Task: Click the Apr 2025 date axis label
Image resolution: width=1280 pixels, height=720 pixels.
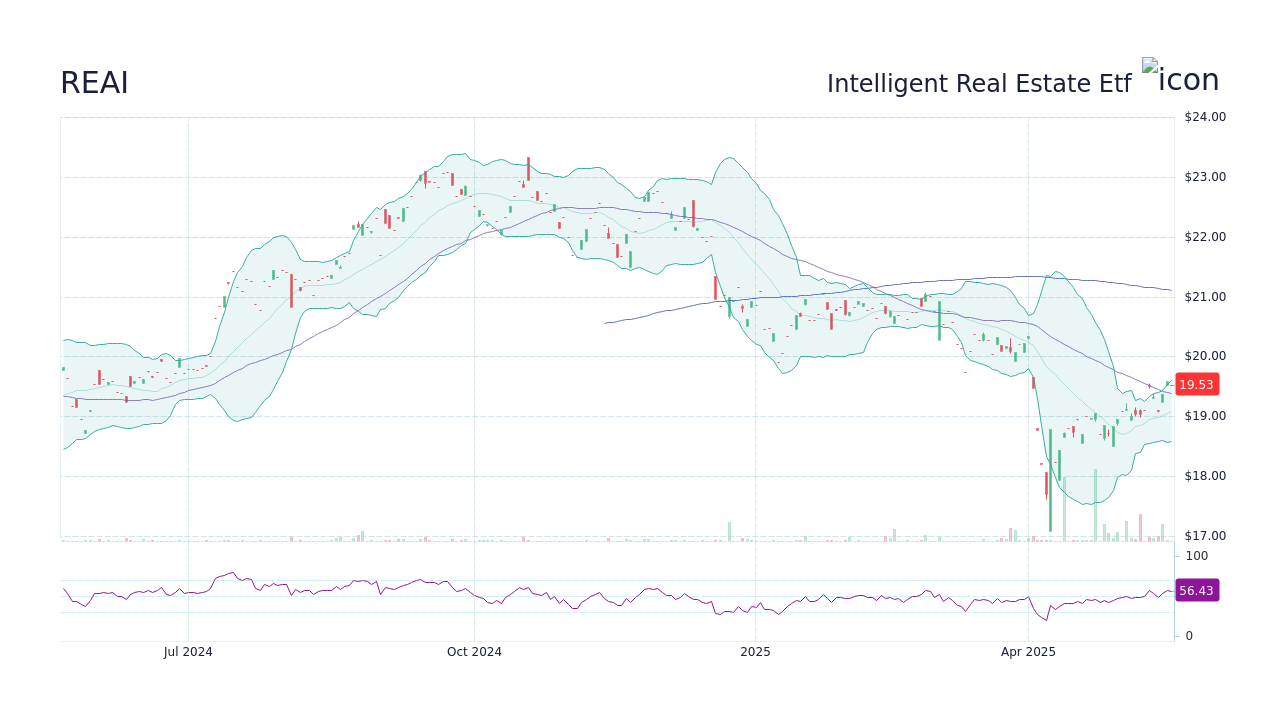Action: pyautogui.click(x=1028, y=652)
